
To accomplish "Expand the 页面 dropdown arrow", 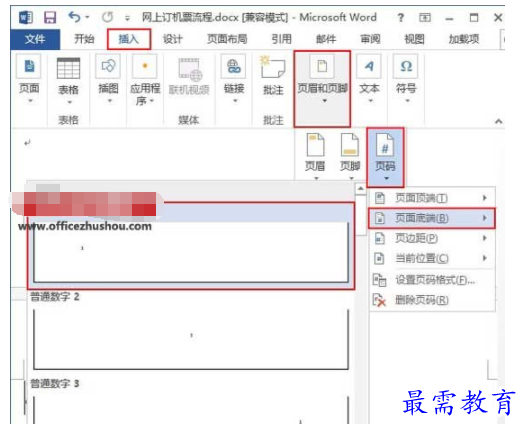I will pyautogui.click(x=30, y=101).
